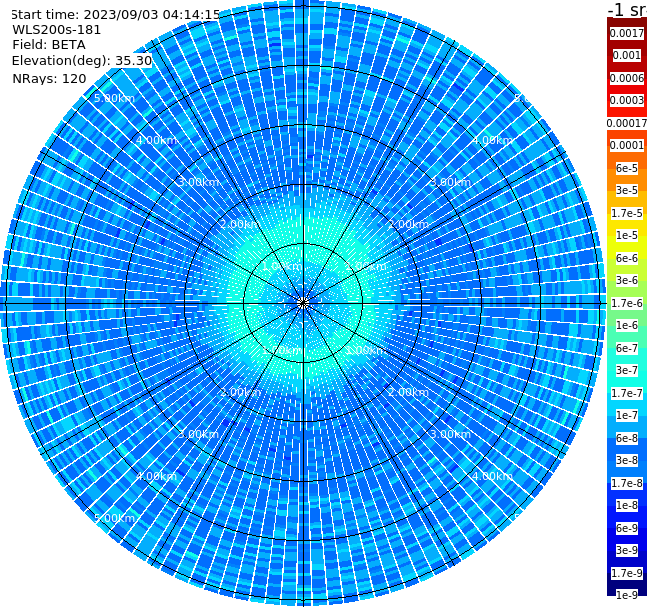Click the 3e-8 color bar label
Screen dimensions: 647x607
pyautogui.click(x=627, y=460)
